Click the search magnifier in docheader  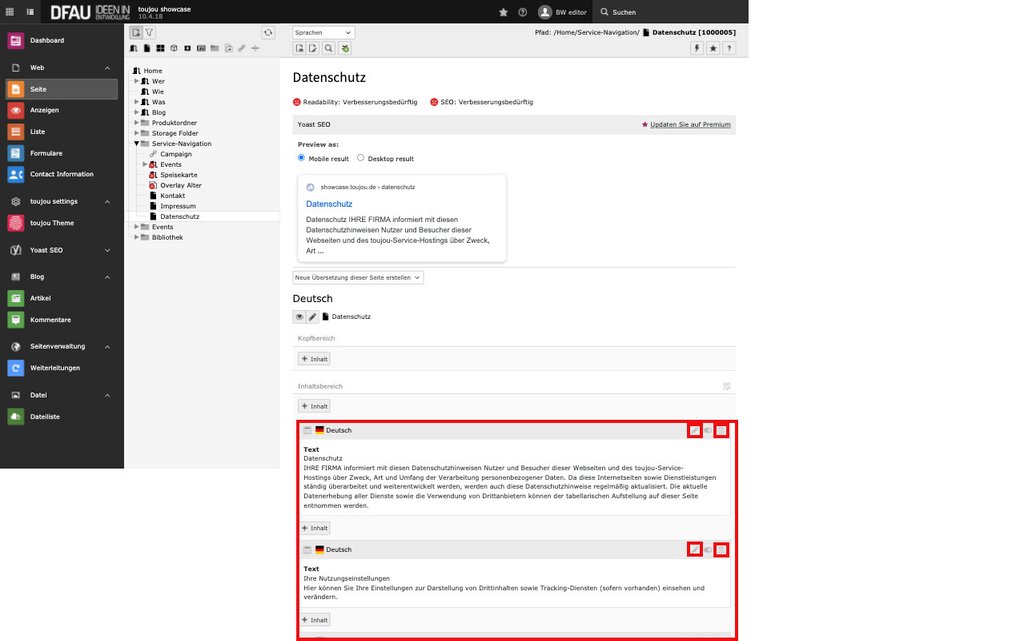click(x=329, y=48)
